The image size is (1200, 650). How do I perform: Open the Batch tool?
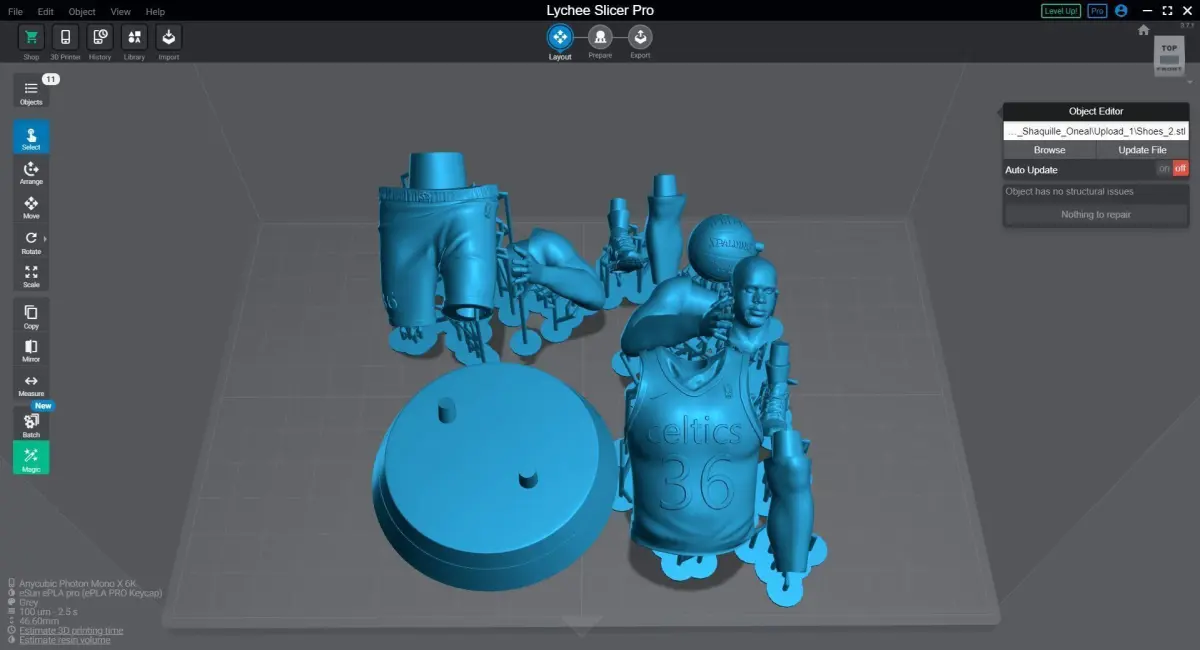pyautogui.click(x=31, y=424)
